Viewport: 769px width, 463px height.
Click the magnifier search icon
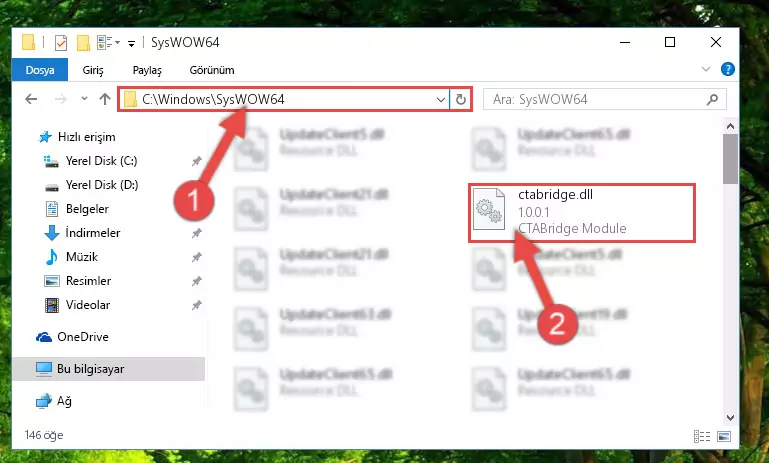coord(713,100)
